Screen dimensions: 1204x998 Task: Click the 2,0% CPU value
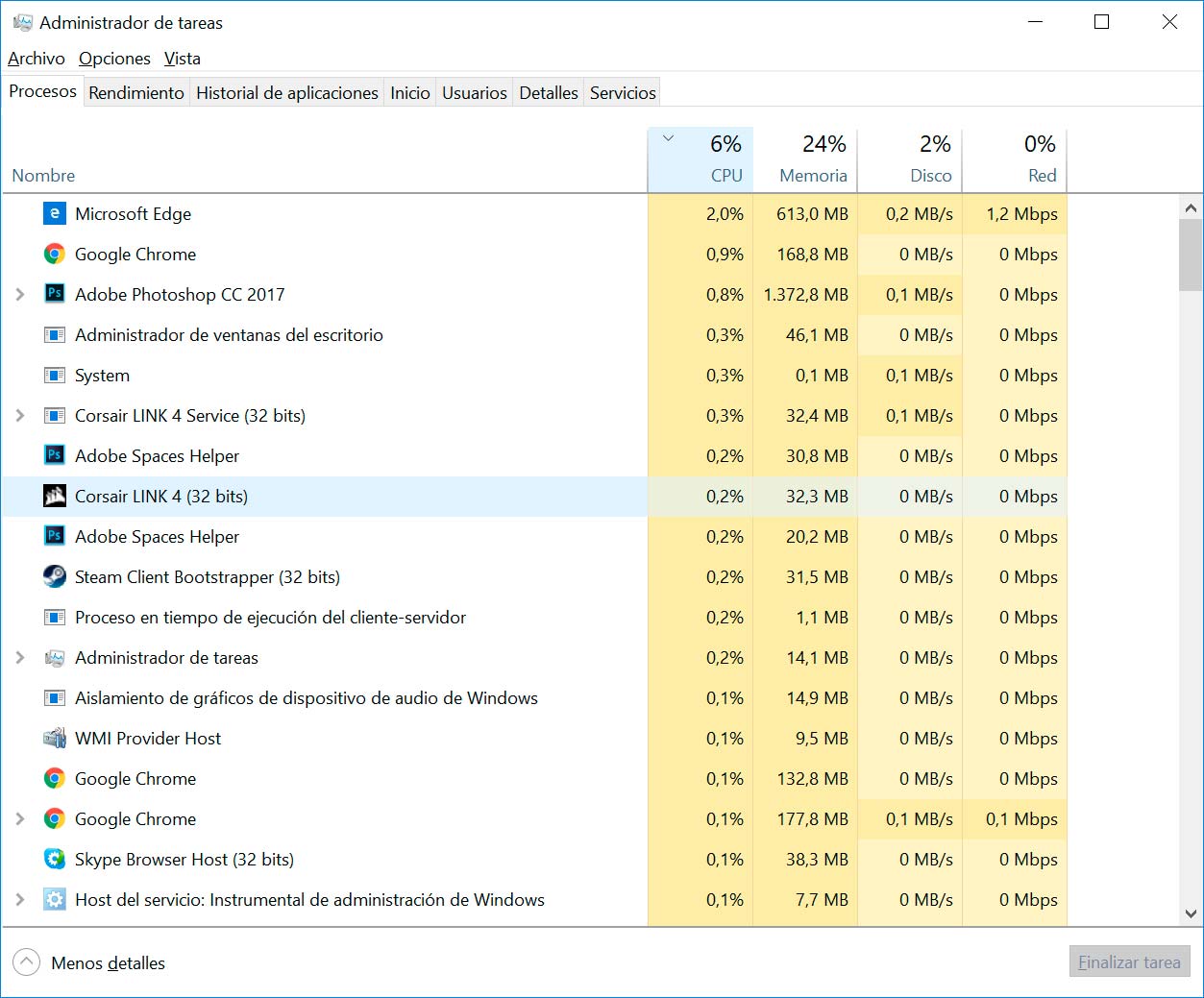coord(725,213)
